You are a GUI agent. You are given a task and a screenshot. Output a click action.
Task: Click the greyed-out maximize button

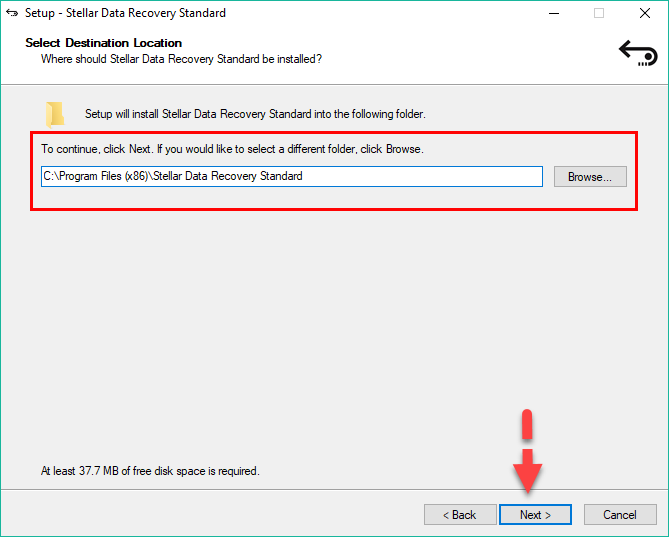[599, 13]
